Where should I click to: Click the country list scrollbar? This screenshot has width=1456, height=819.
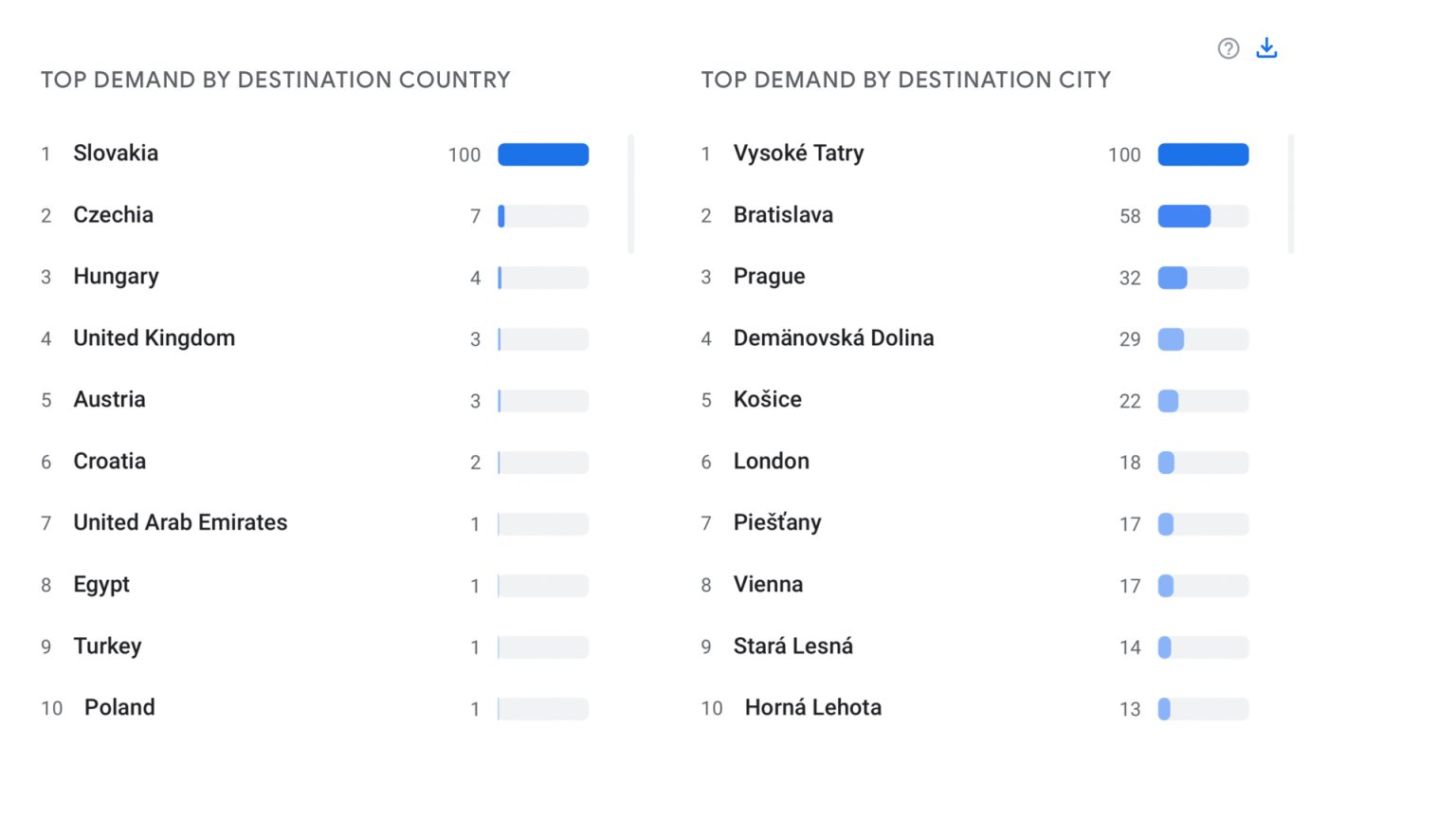point(630,194)
